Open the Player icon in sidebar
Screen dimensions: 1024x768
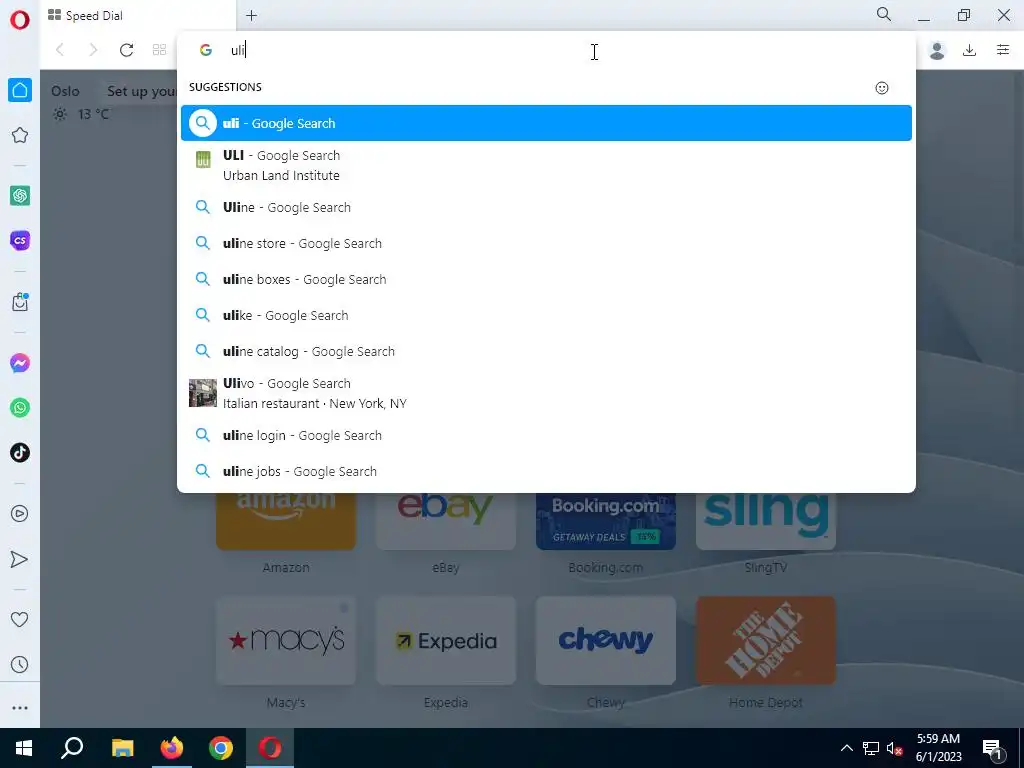coord(20,513)
